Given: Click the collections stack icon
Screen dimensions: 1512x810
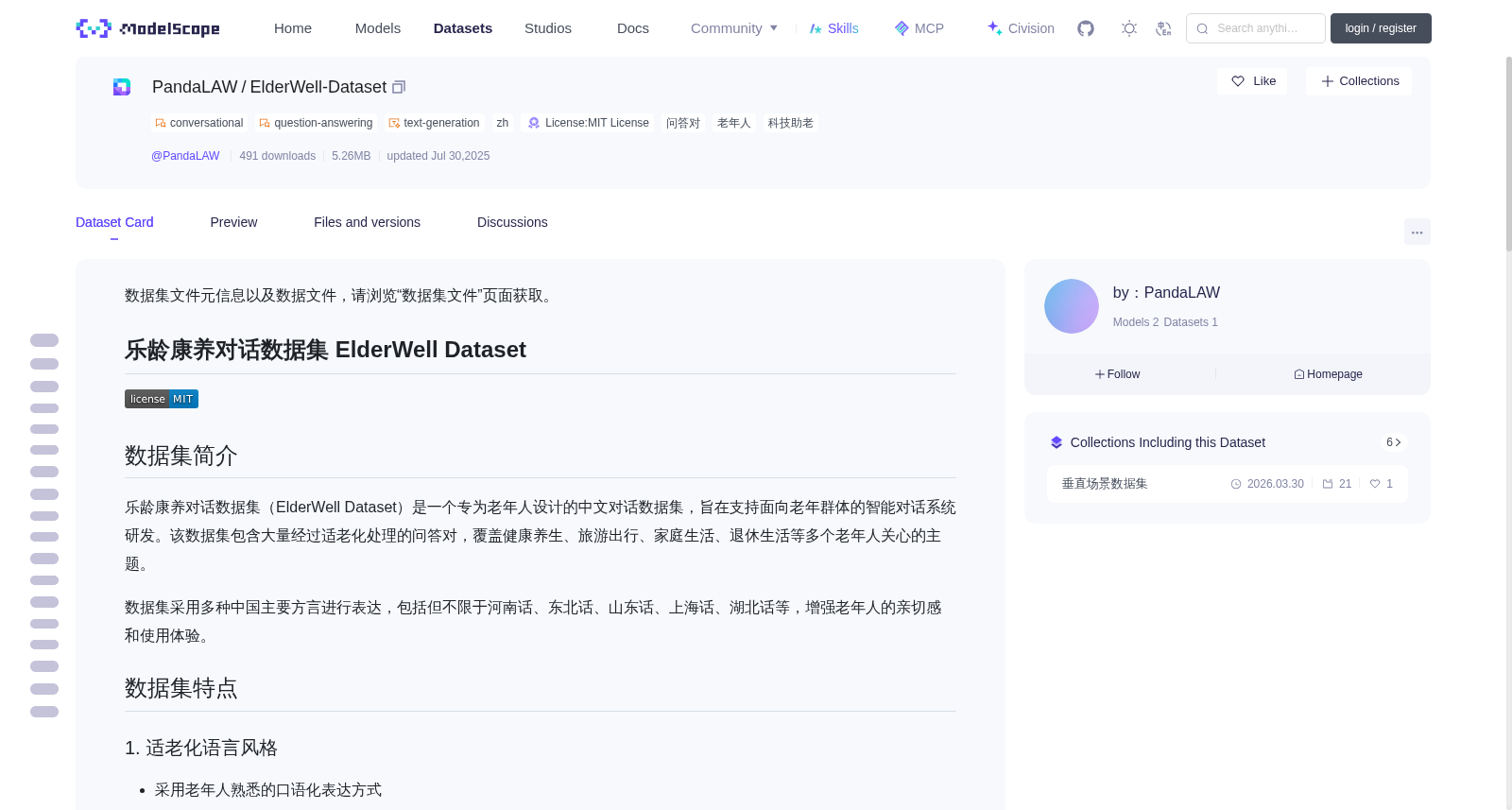Looking at the screenshot, I should tap(1057, 442).
